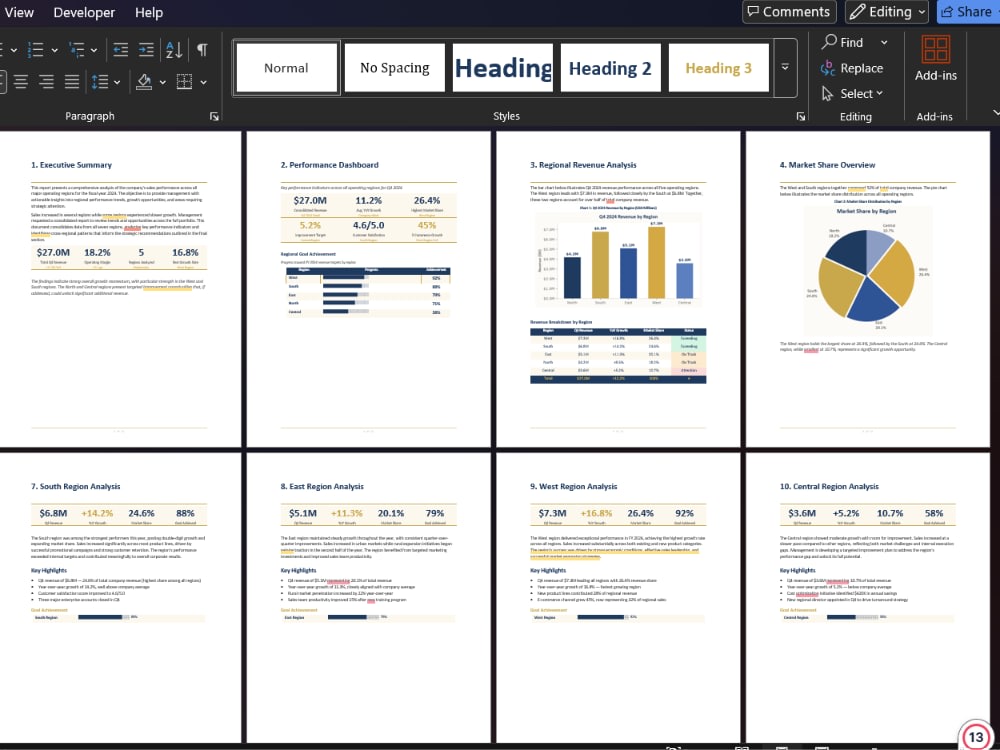Apply the Heading 2 style

[611, 68]
